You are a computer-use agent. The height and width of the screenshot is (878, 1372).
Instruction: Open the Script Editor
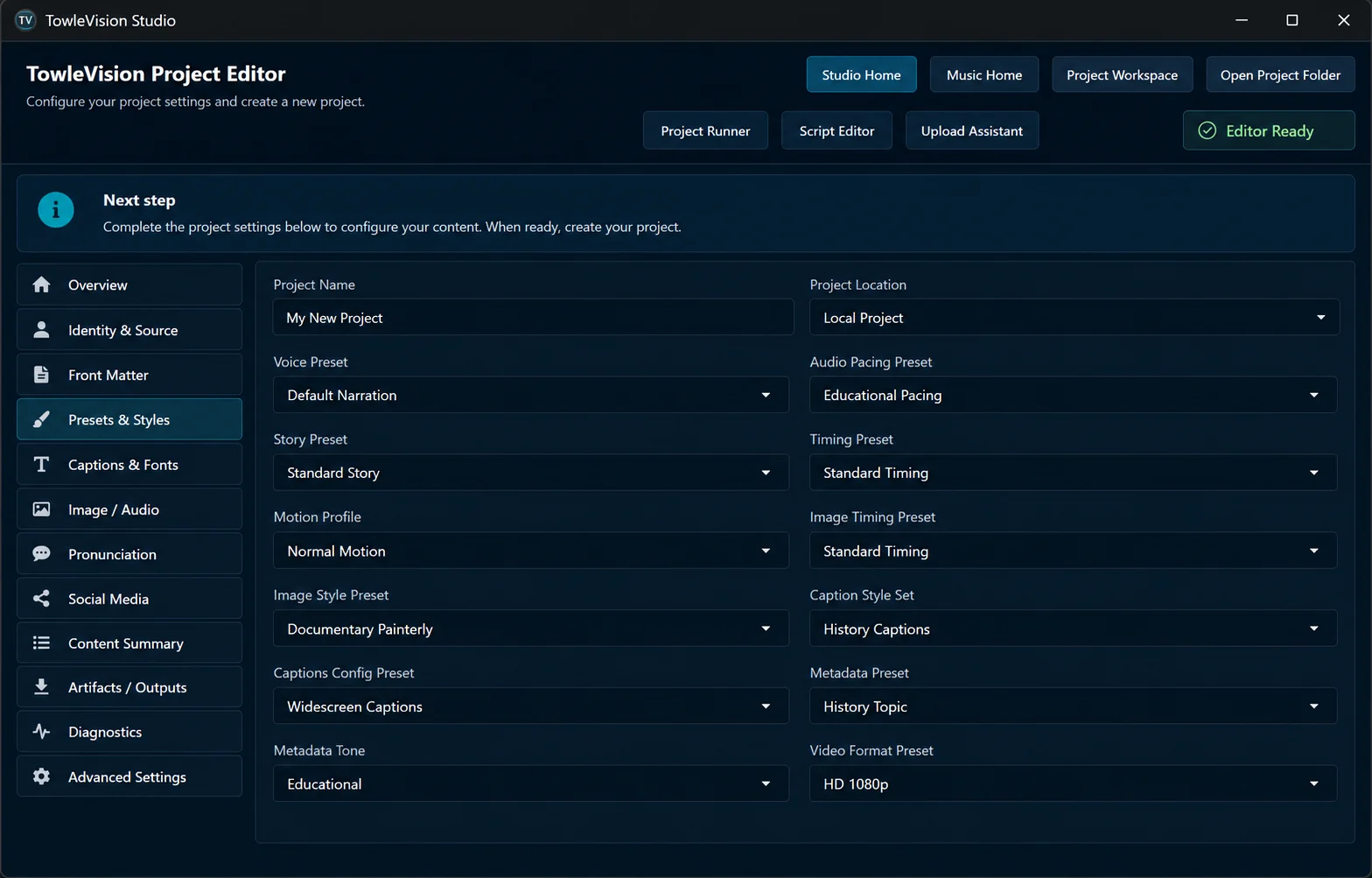pyautogui.click(x=836, y=130)
